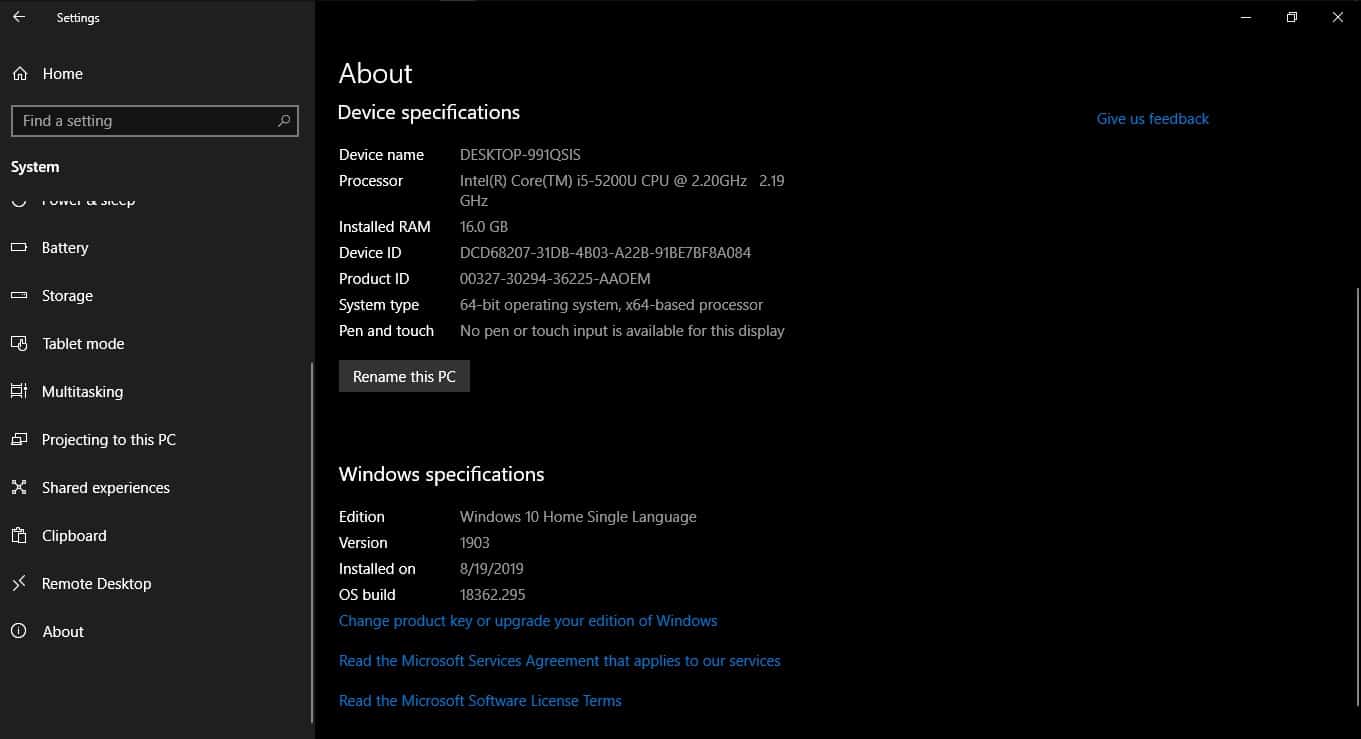Click the 64-bit operating system text
Screen dimensions: 1361x739
pos(611,305)
